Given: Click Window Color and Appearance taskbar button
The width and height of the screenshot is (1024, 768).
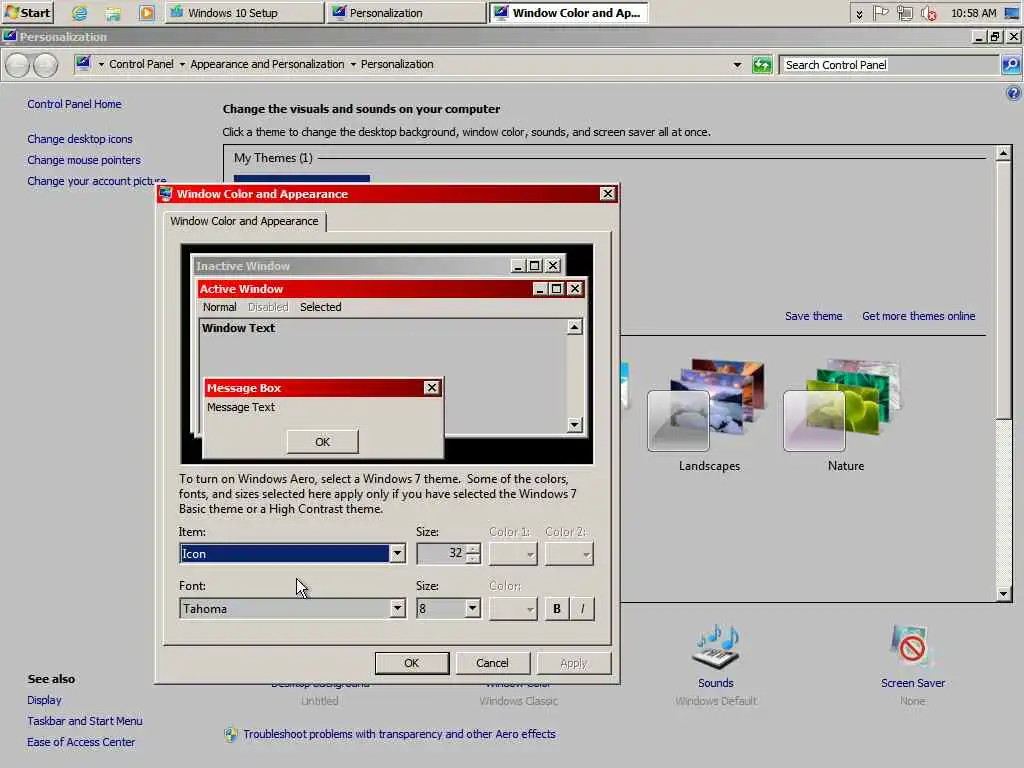Looking at the screenshot, I should [568, 12].
